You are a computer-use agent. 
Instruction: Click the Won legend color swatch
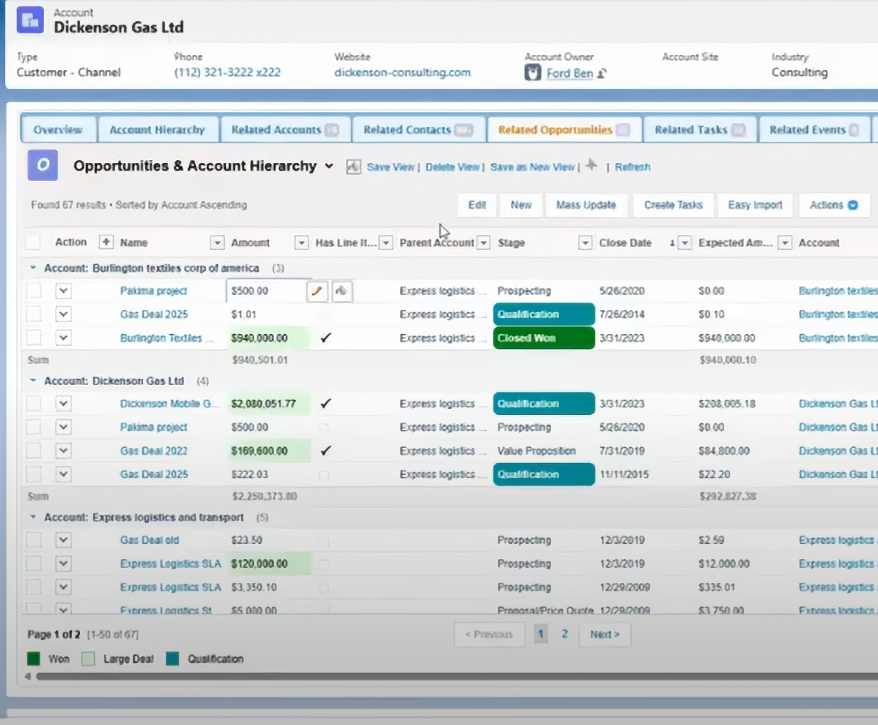pos(34,659)
